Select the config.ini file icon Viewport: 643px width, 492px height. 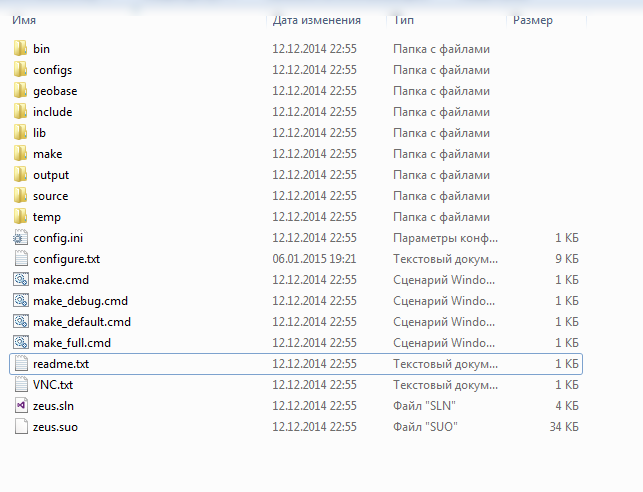(21, 238)
